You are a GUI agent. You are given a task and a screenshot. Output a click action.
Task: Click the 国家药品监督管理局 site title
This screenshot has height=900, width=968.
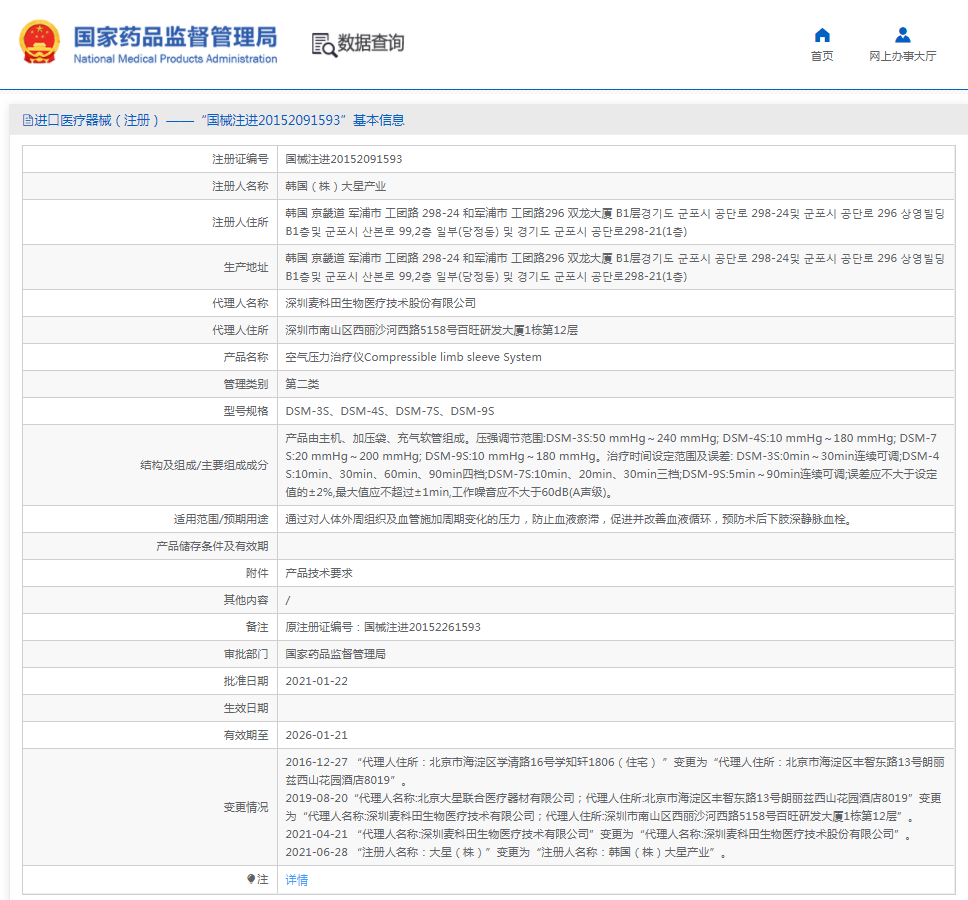175,38
